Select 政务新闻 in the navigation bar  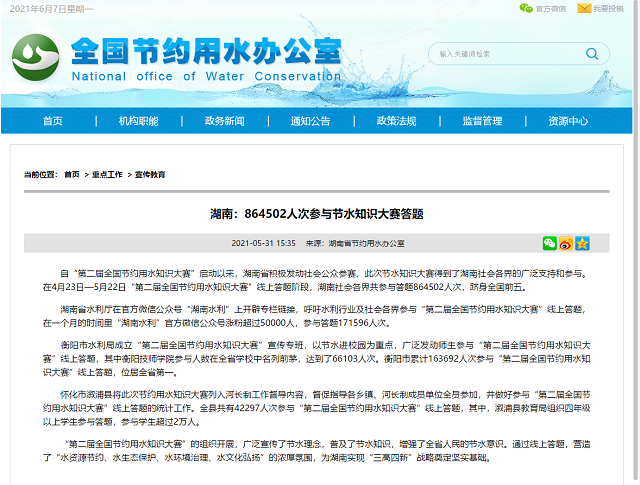point(224,121)
